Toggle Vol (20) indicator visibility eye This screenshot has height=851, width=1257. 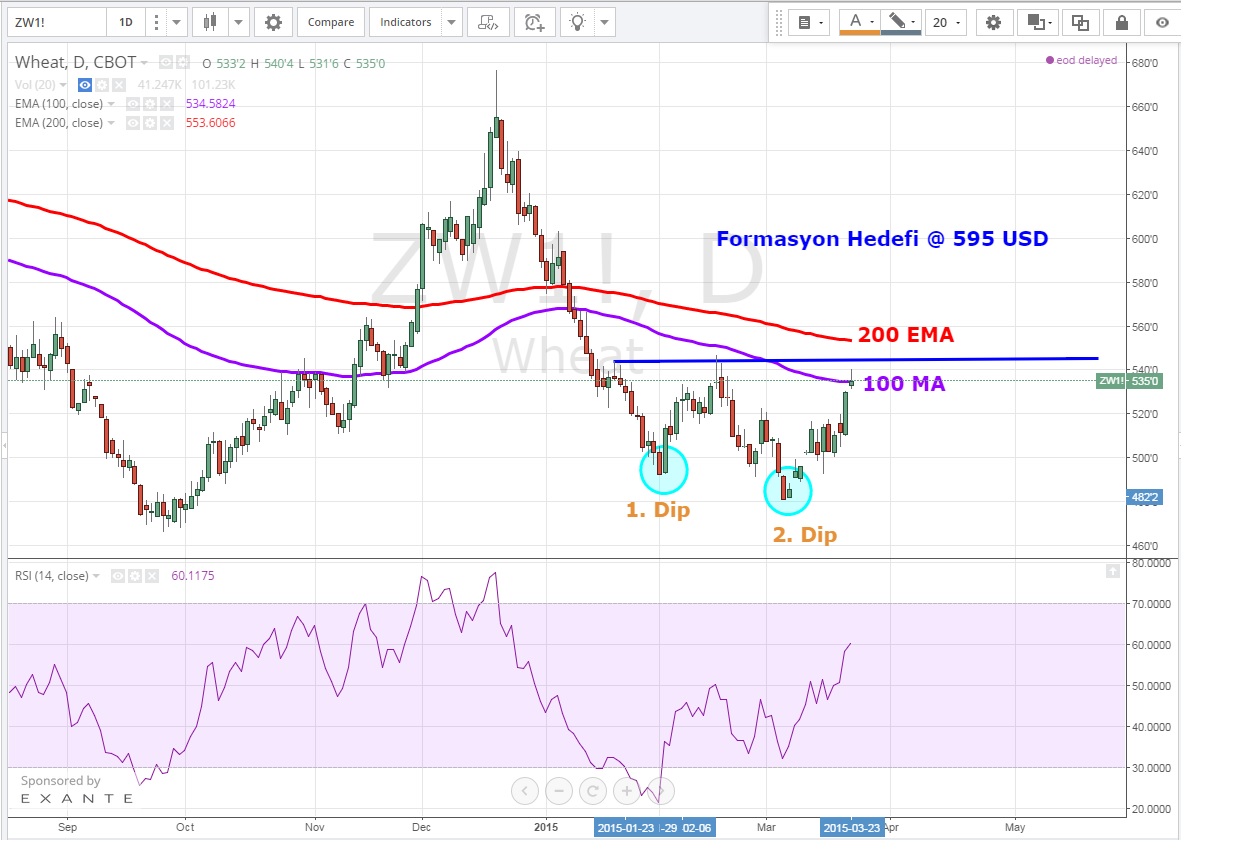(x=85, y=85)
